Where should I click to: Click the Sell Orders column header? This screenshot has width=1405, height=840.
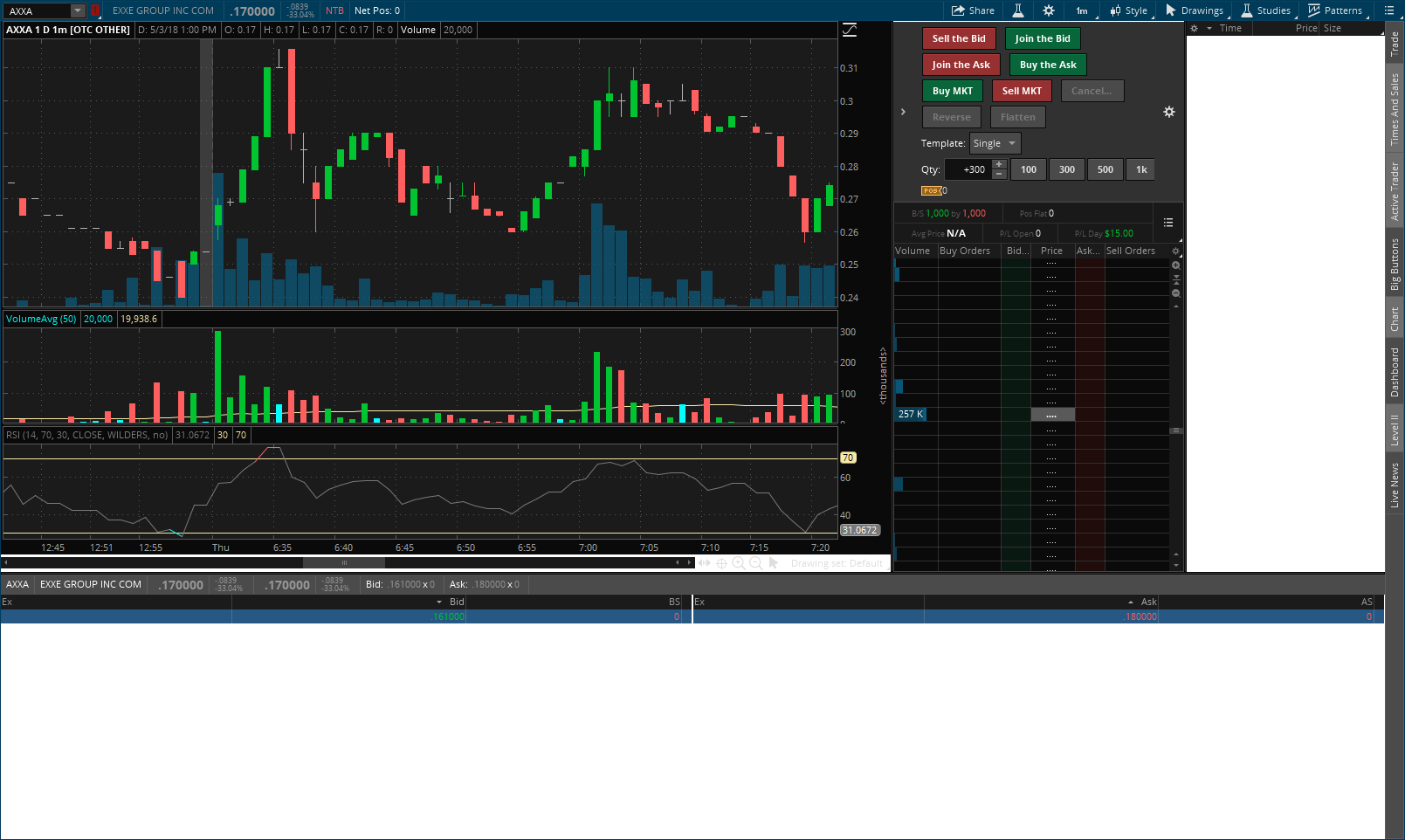[x=1131, y=251]
